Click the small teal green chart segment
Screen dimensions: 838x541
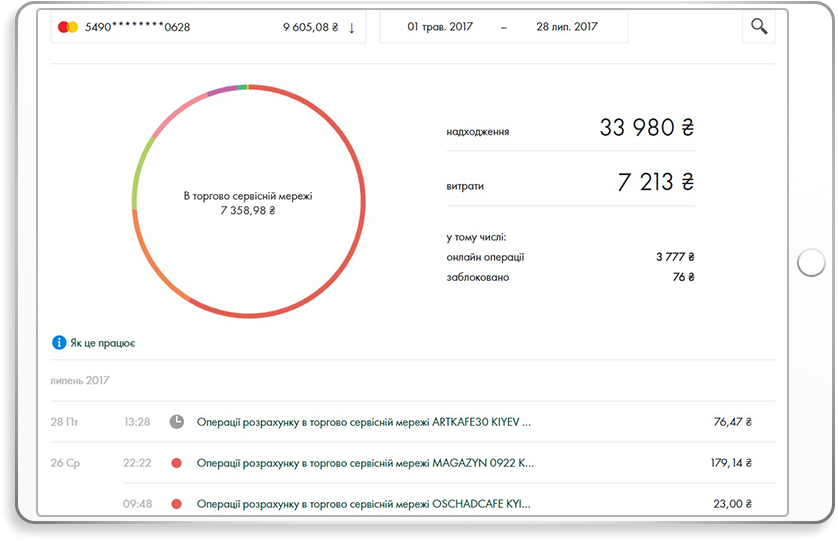pyautogui.click(x=242, y=87)
